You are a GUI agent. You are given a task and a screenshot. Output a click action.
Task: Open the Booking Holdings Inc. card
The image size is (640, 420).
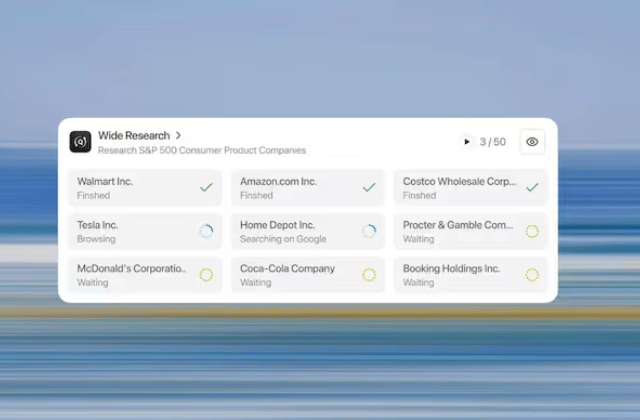tap(470, 275)
